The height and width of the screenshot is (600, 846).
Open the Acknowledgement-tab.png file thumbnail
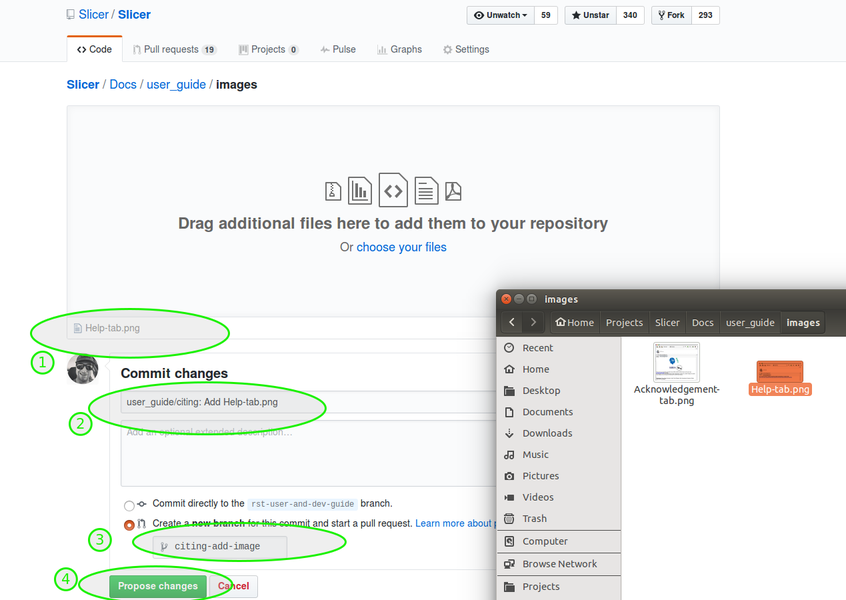[676, 363]
